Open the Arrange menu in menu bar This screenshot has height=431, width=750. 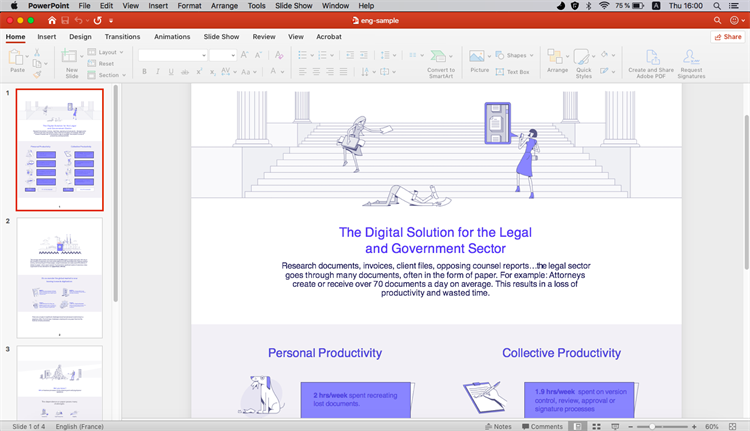click(224, 6)
